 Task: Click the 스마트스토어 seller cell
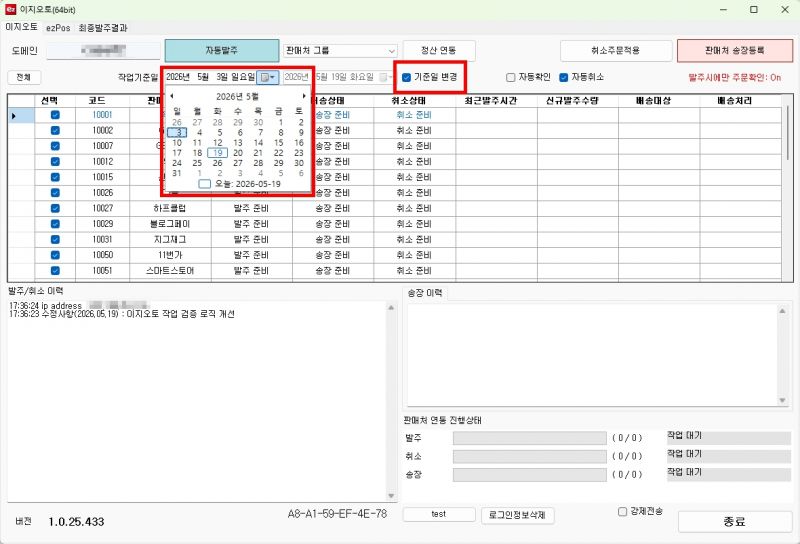(x=170, y=270)
